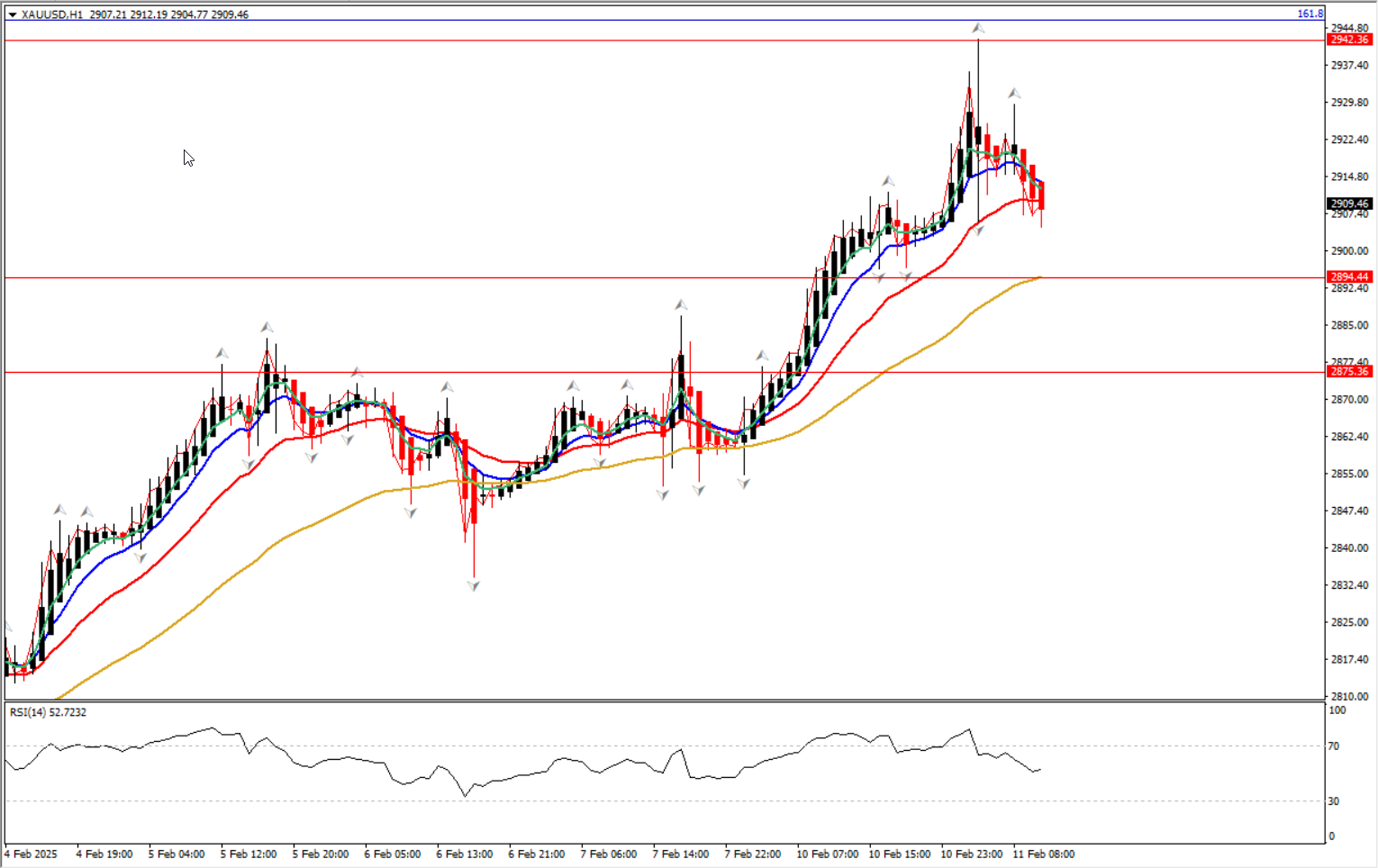Click the 7 Feb 14:00 time label
Screen dimensions: 1378x868
[x=680, y=854]
